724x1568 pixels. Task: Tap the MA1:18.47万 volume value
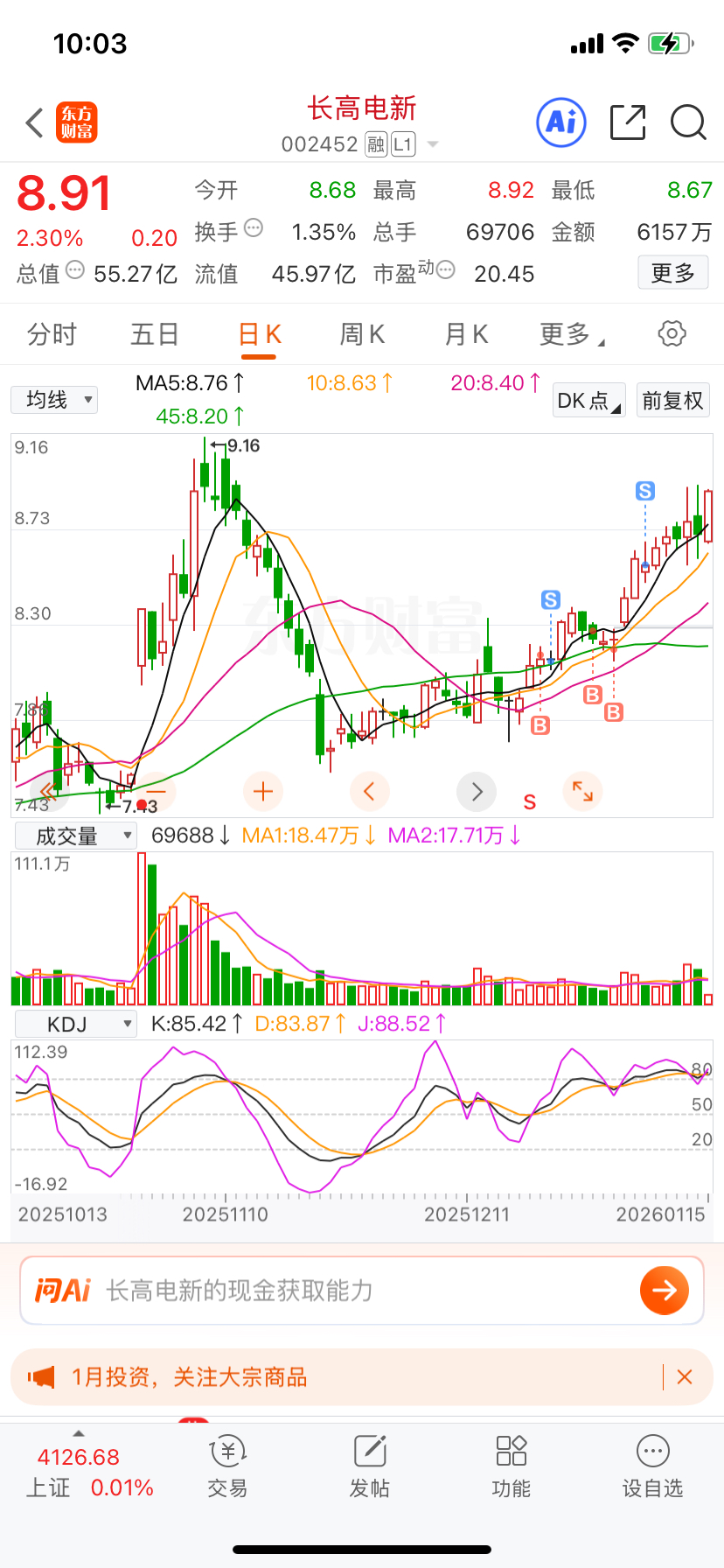click(x=309, y=836)
